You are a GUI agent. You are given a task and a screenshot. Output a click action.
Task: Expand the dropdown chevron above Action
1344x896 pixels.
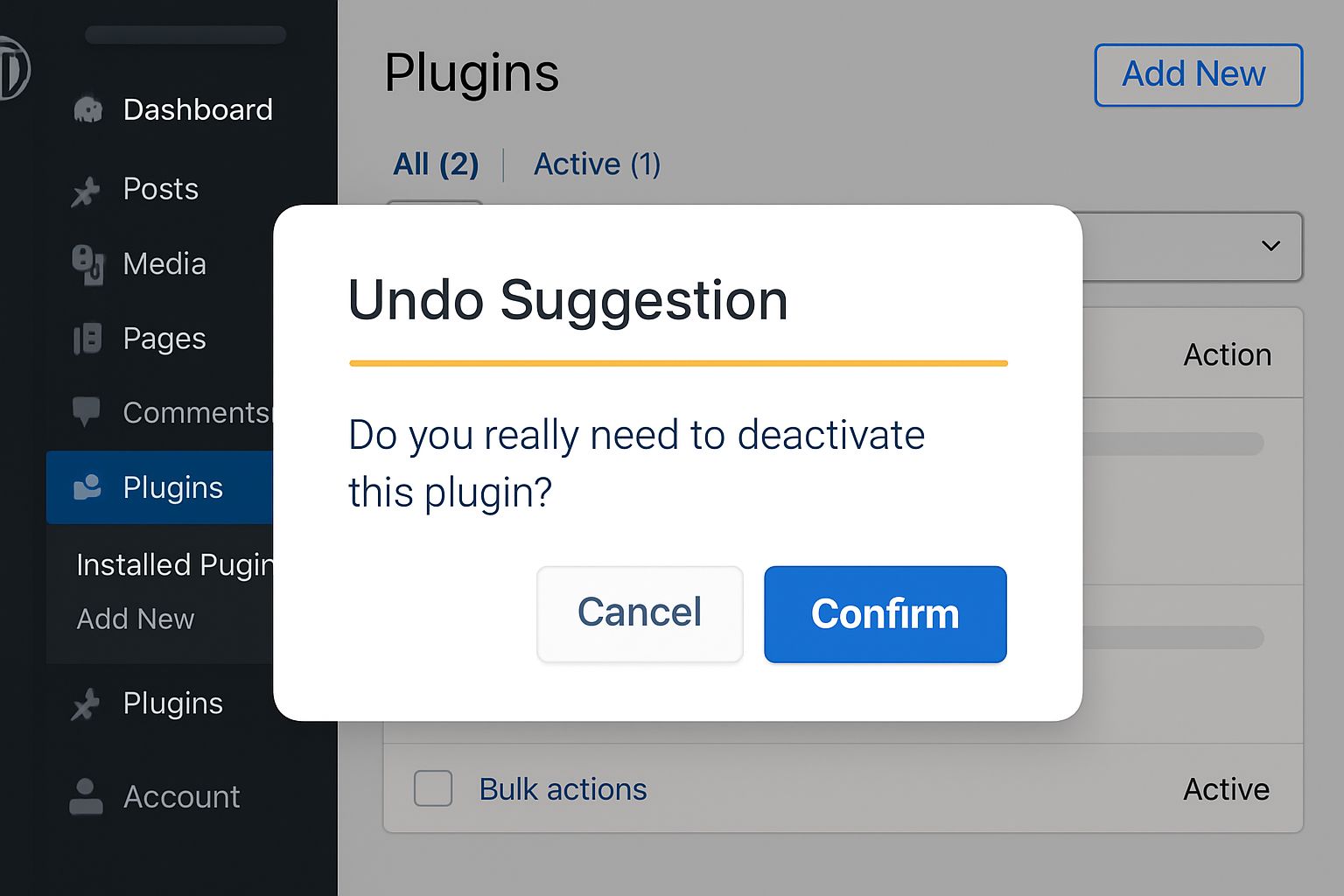click(1270, 246)
